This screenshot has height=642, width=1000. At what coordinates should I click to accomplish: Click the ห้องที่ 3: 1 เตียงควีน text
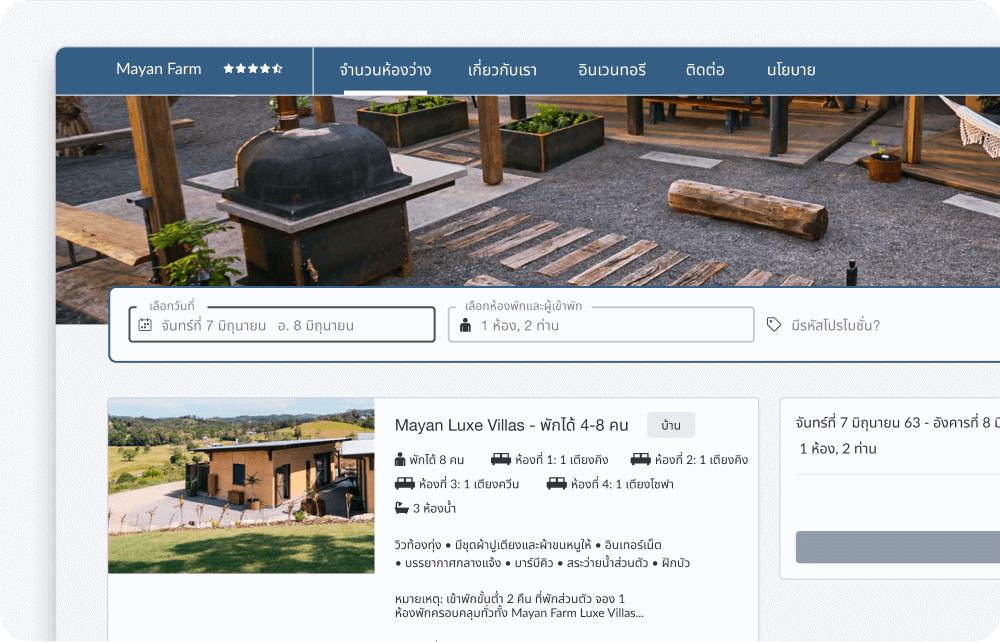[x=469, y=484]
